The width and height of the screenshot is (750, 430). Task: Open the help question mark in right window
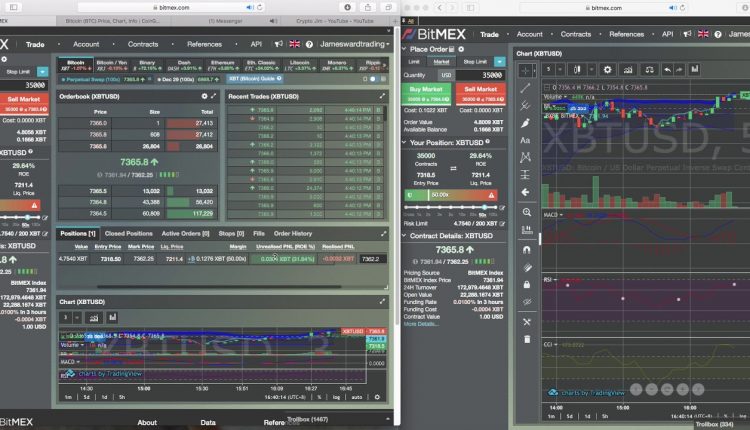coord(718,34)
